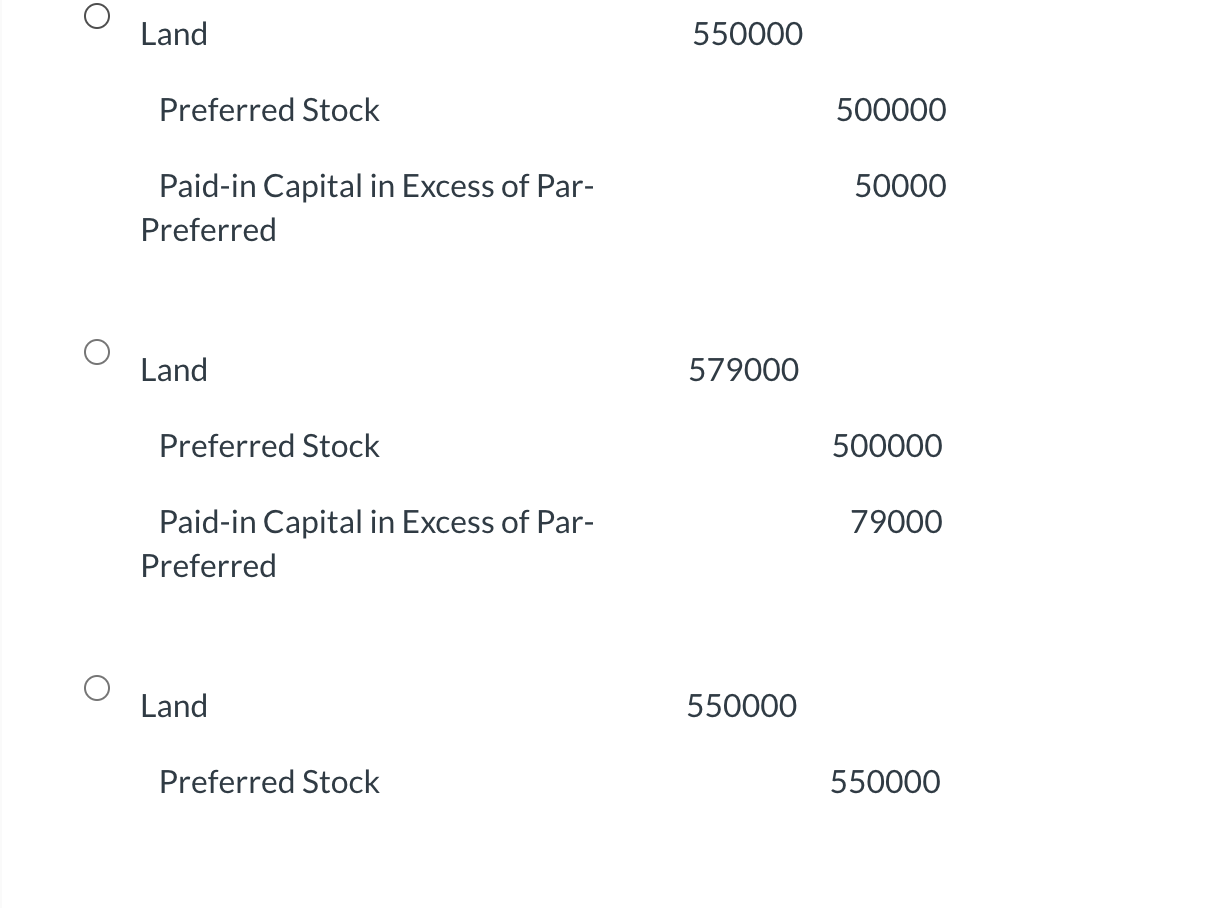Click the 500000 credit in the second answer
Screen dimensions: 1218x908
coord(887,446)
